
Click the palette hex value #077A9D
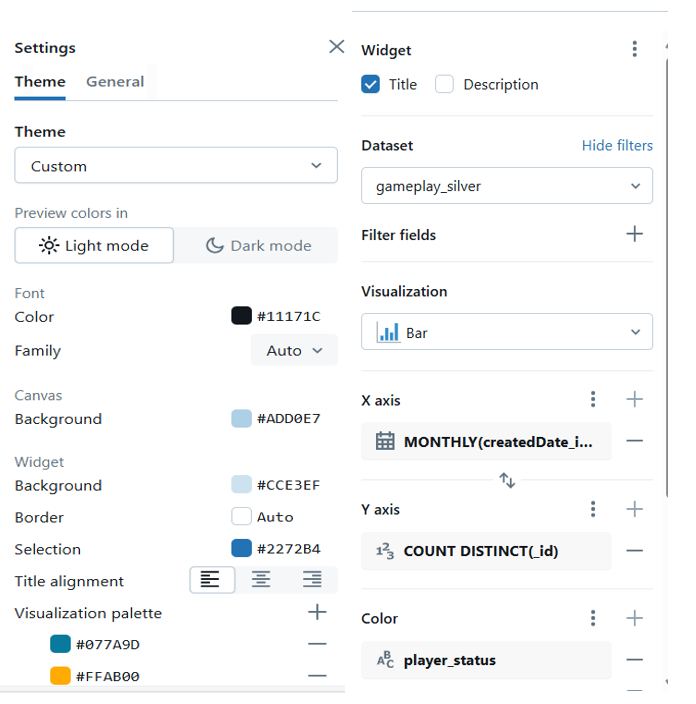[x=108, y=644]
